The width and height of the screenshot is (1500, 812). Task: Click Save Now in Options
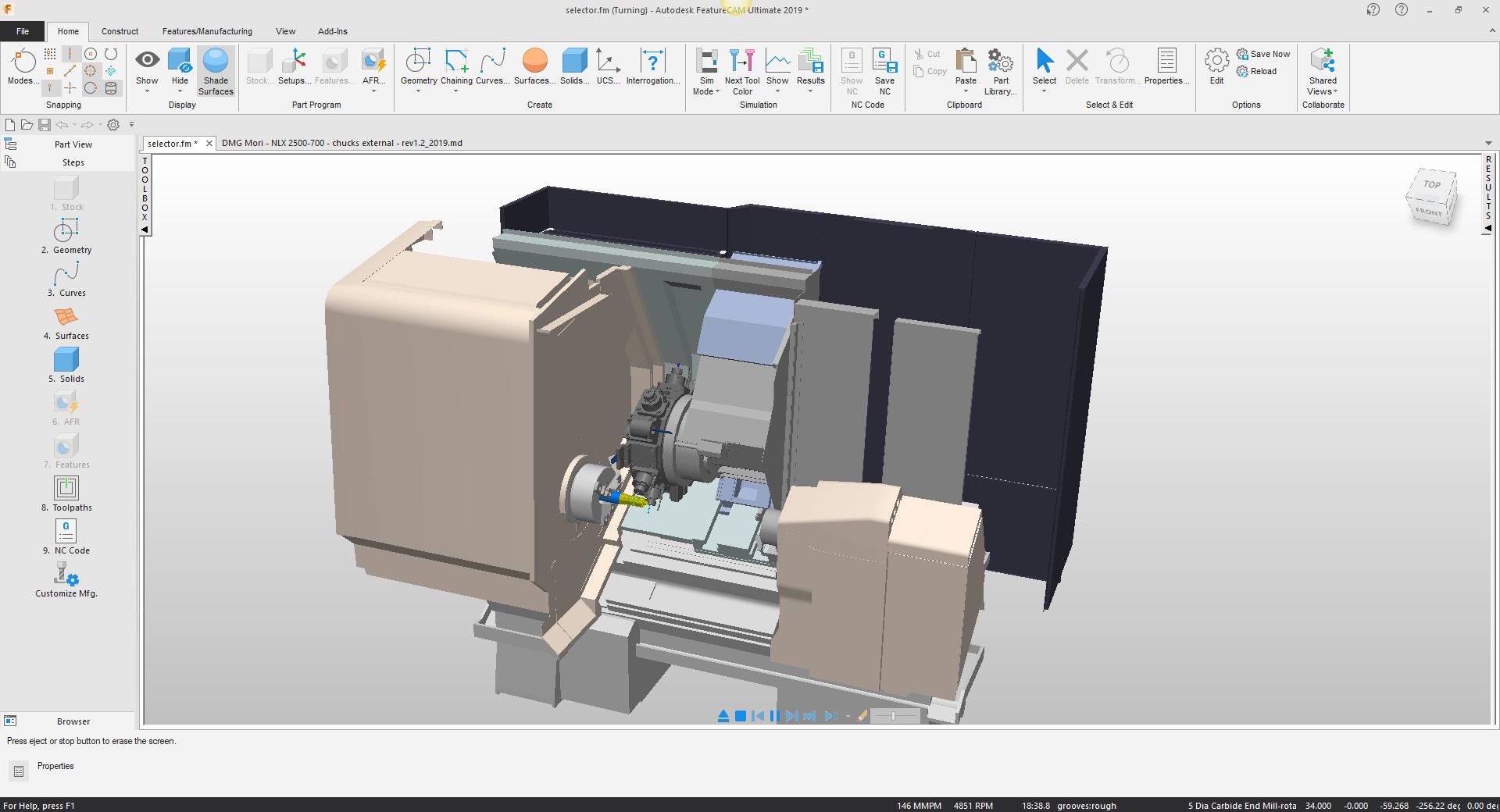[x=1263, y=54]
